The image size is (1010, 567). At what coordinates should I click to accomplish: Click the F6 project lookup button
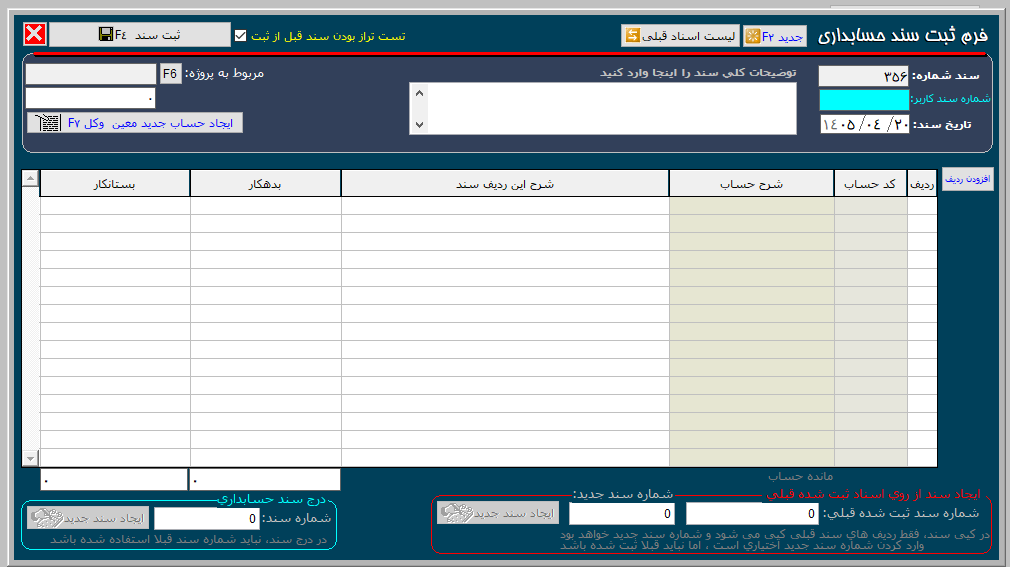pos(170,73)
